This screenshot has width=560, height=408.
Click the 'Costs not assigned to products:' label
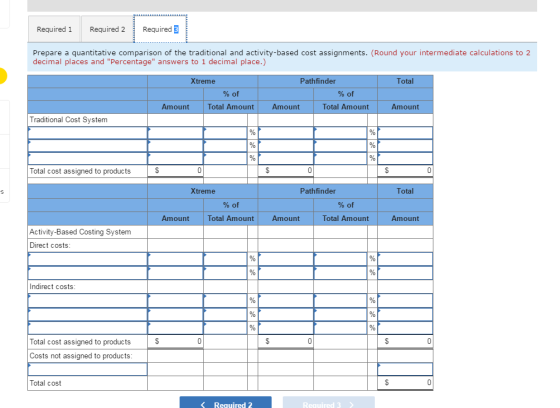(x=81, y=356)
